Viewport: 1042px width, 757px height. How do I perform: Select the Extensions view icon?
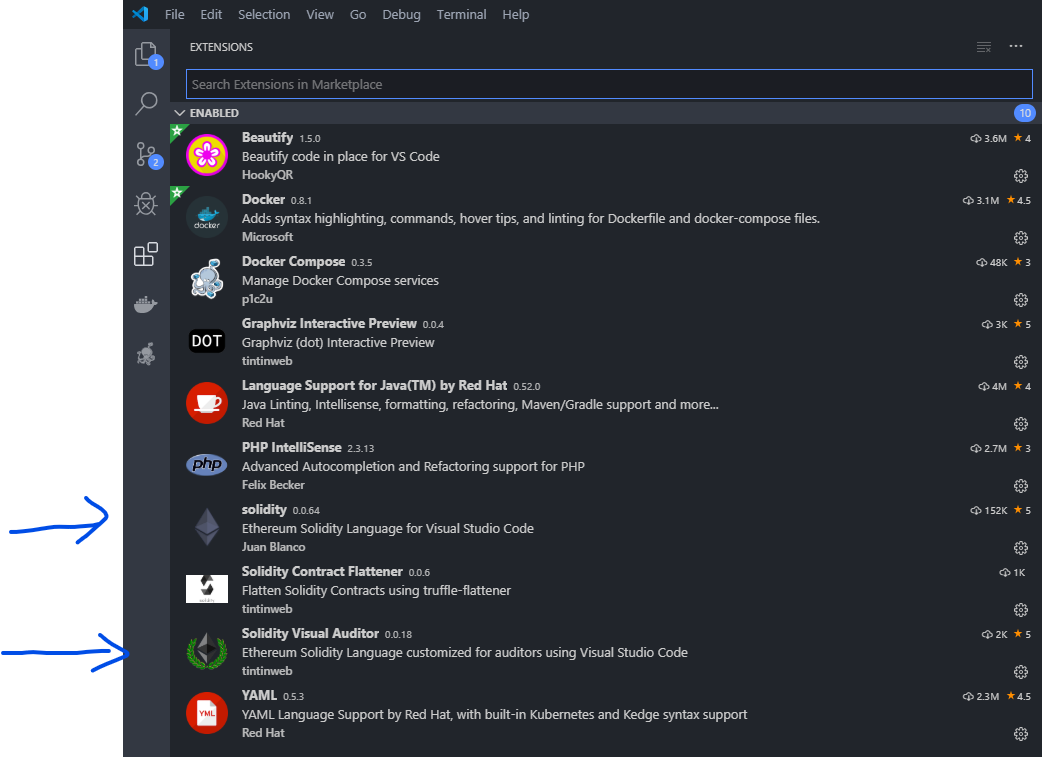coord(146,254)
